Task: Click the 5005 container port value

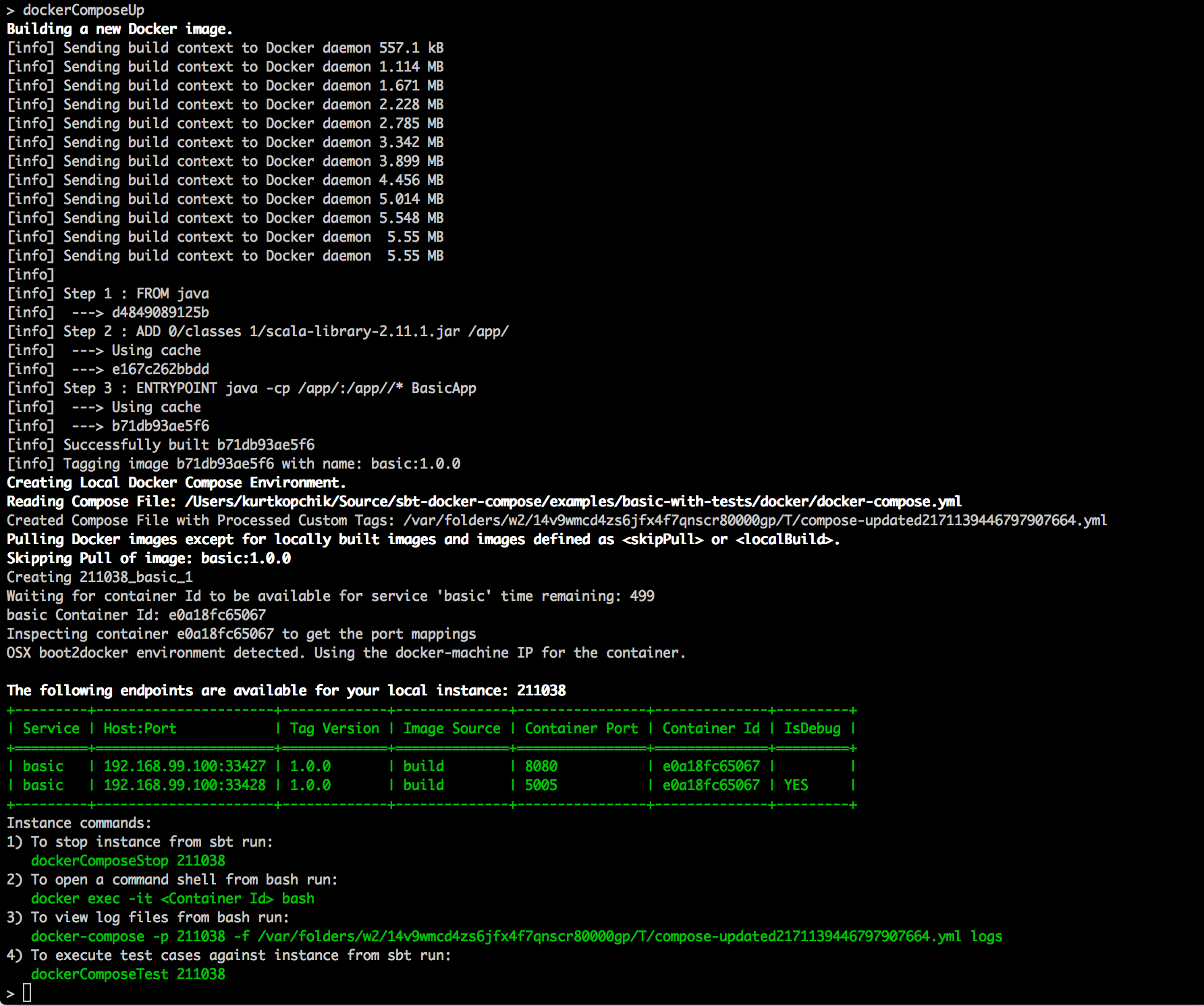Action: click(x=541, y=785)
